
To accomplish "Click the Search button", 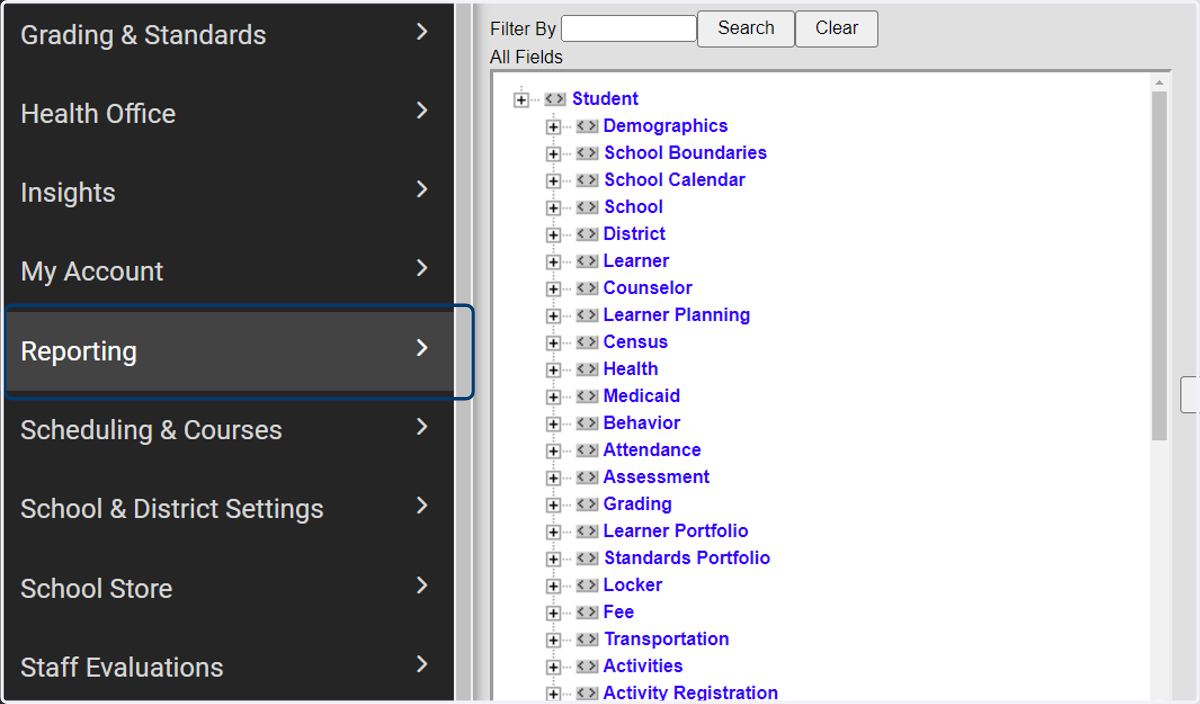I will coord(746,28).
